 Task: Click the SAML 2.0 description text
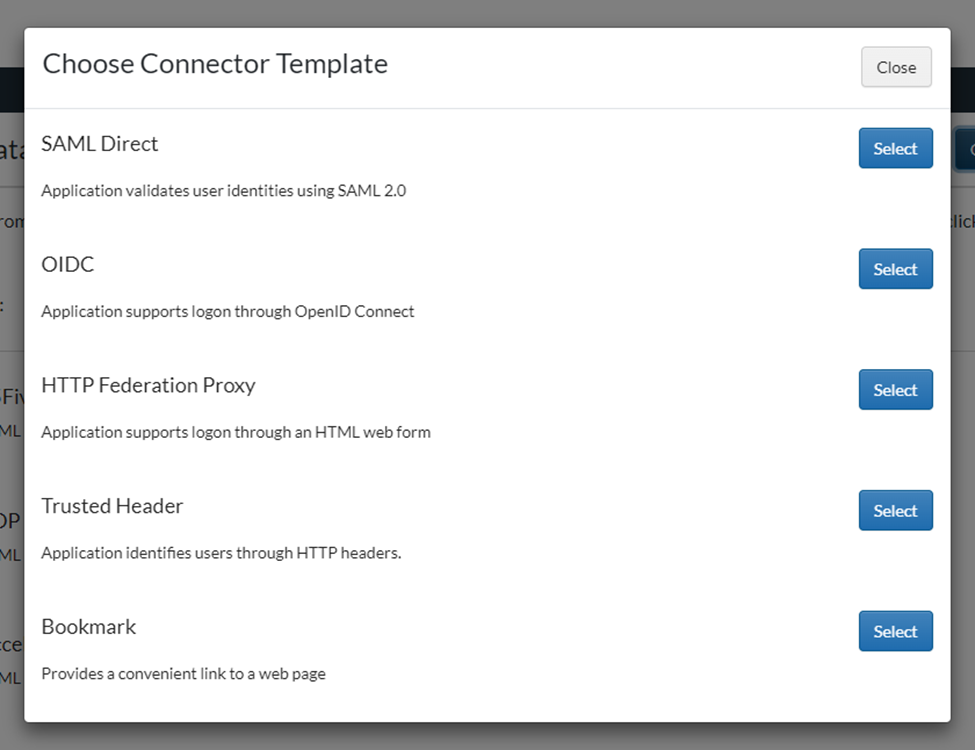223,190
